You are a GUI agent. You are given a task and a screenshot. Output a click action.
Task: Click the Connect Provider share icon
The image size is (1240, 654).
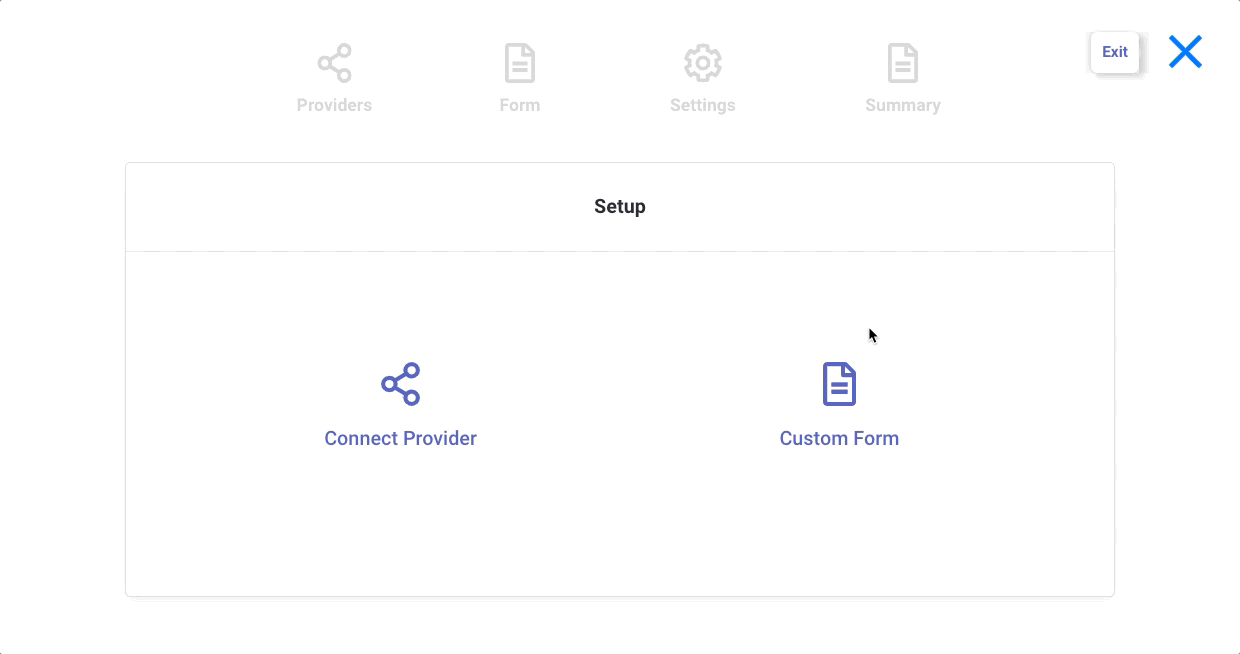tap(400, 384)
